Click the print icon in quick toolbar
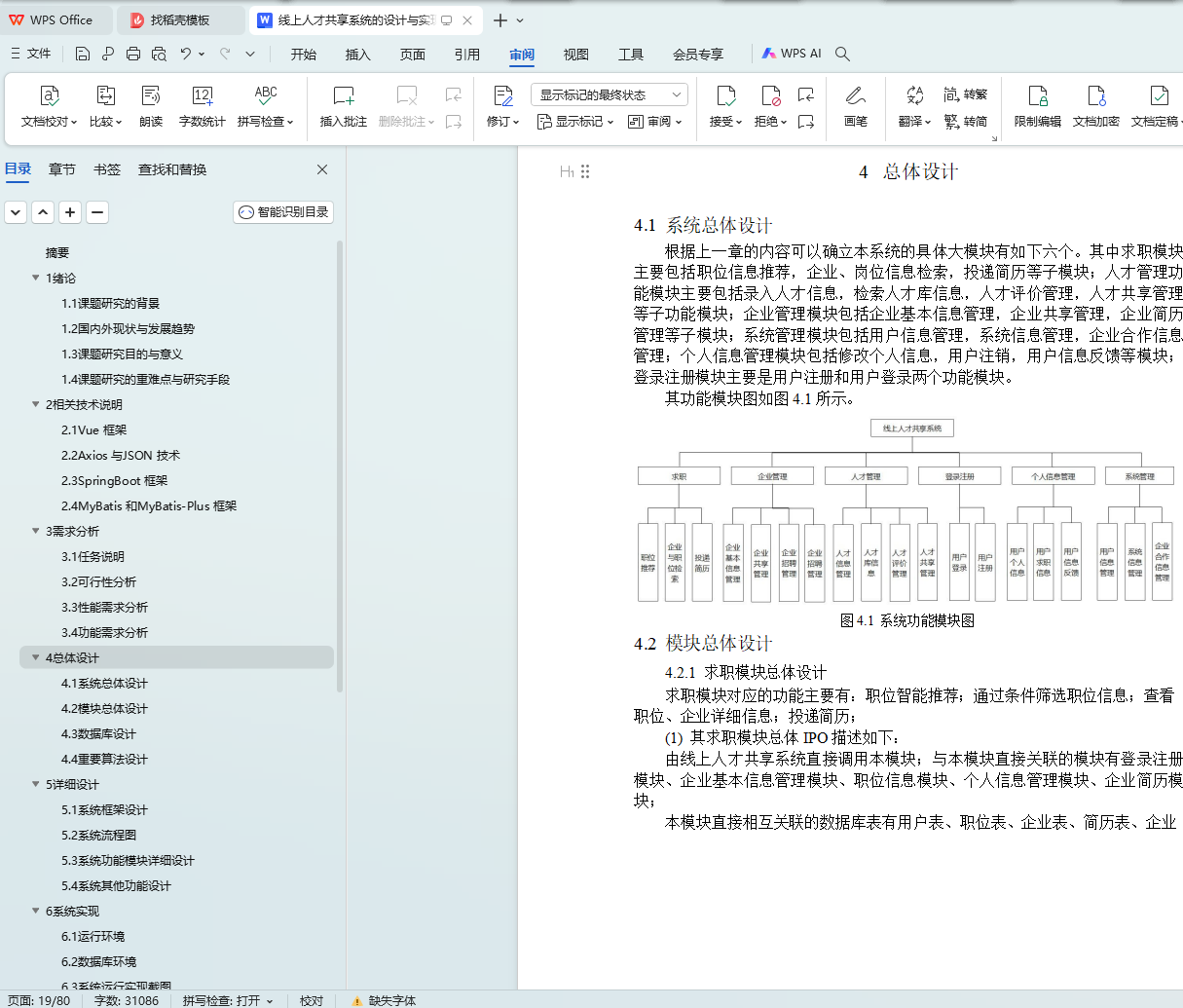The height and width of the screenshot is (1008, 1183). coord(133,54)
